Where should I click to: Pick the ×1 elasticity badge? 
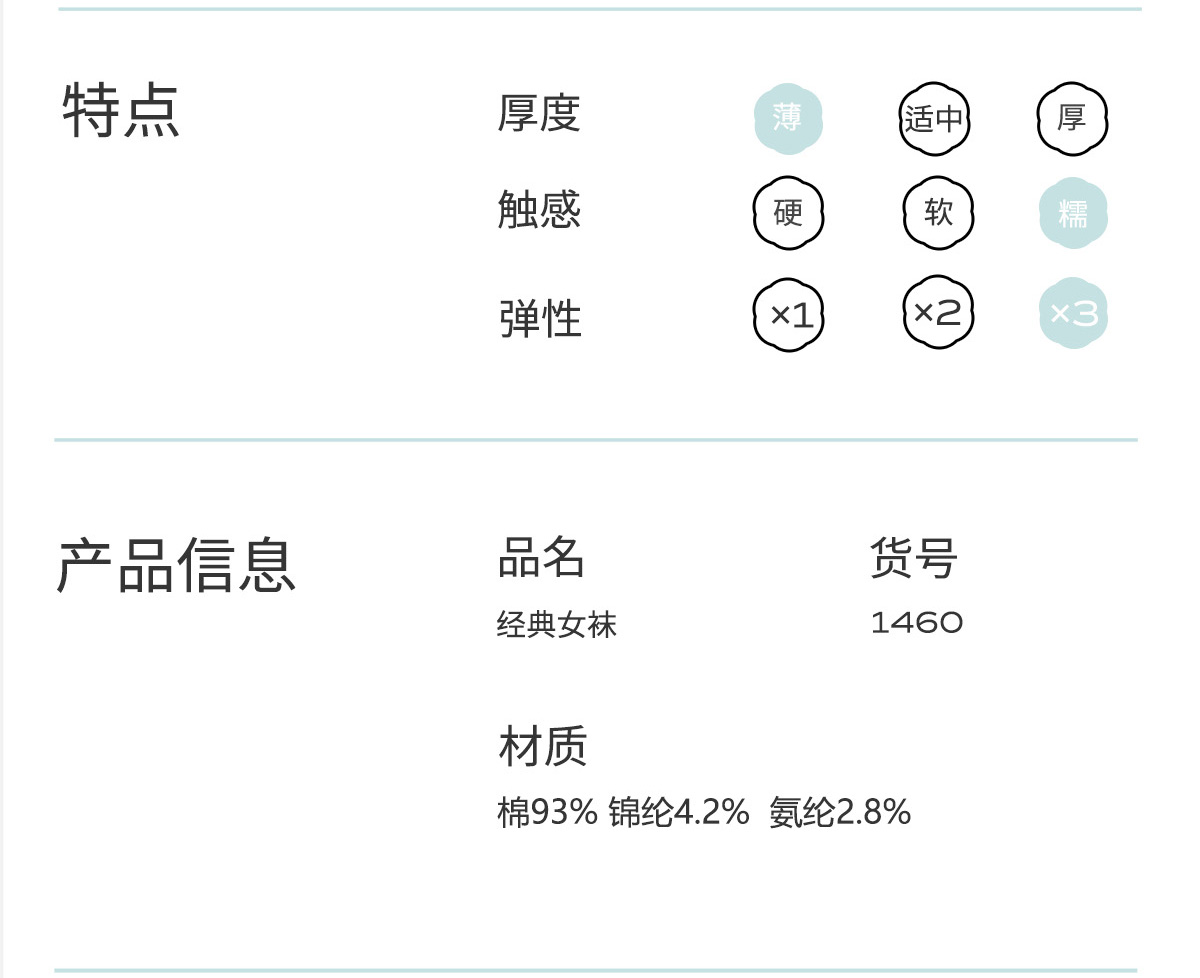tap(789, 315)
